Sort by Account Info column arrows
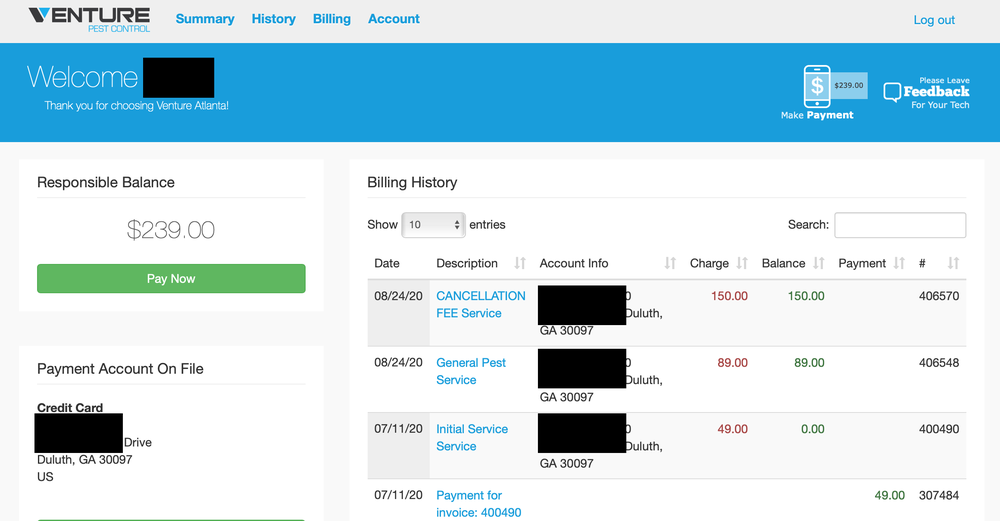 [x=670, y=263]
